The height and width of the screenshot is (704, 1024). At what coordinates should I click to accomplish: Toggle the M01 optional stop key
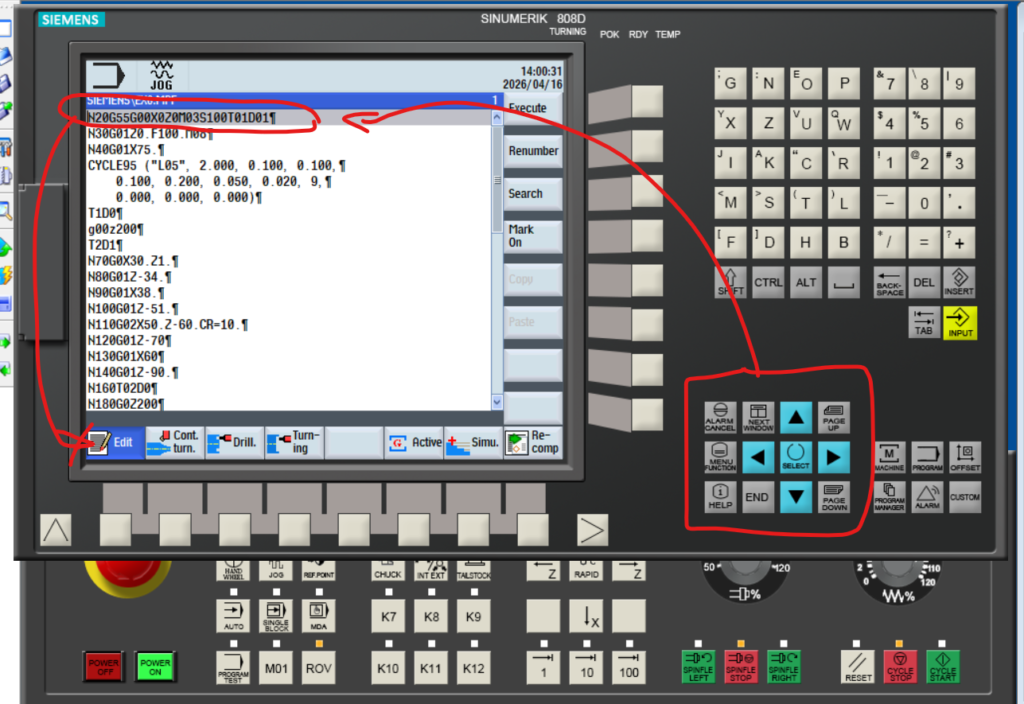(x=275, y=667)
